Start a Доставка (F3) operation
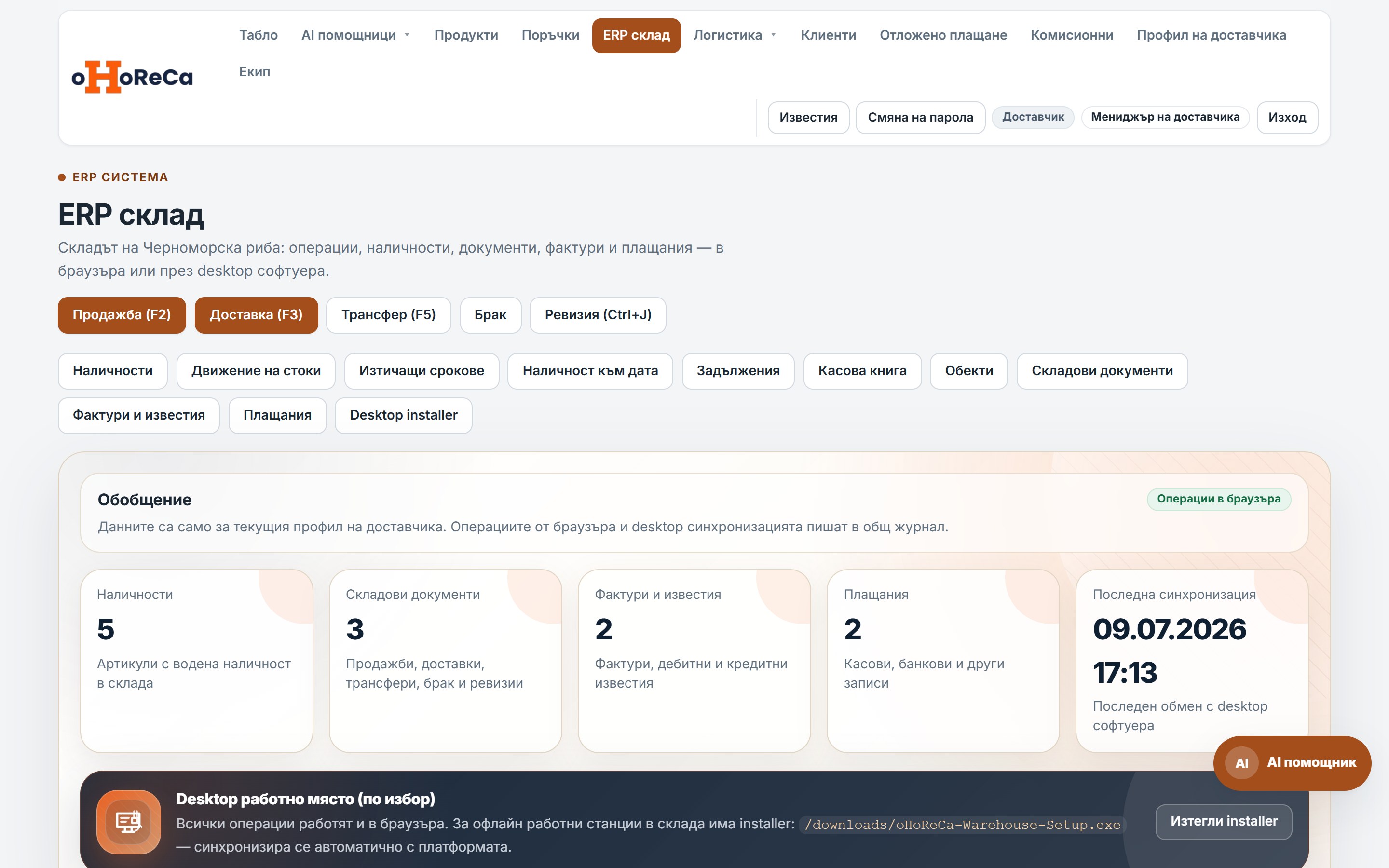The width and height of the screenshot is (1389, 868). coord(256,314)
